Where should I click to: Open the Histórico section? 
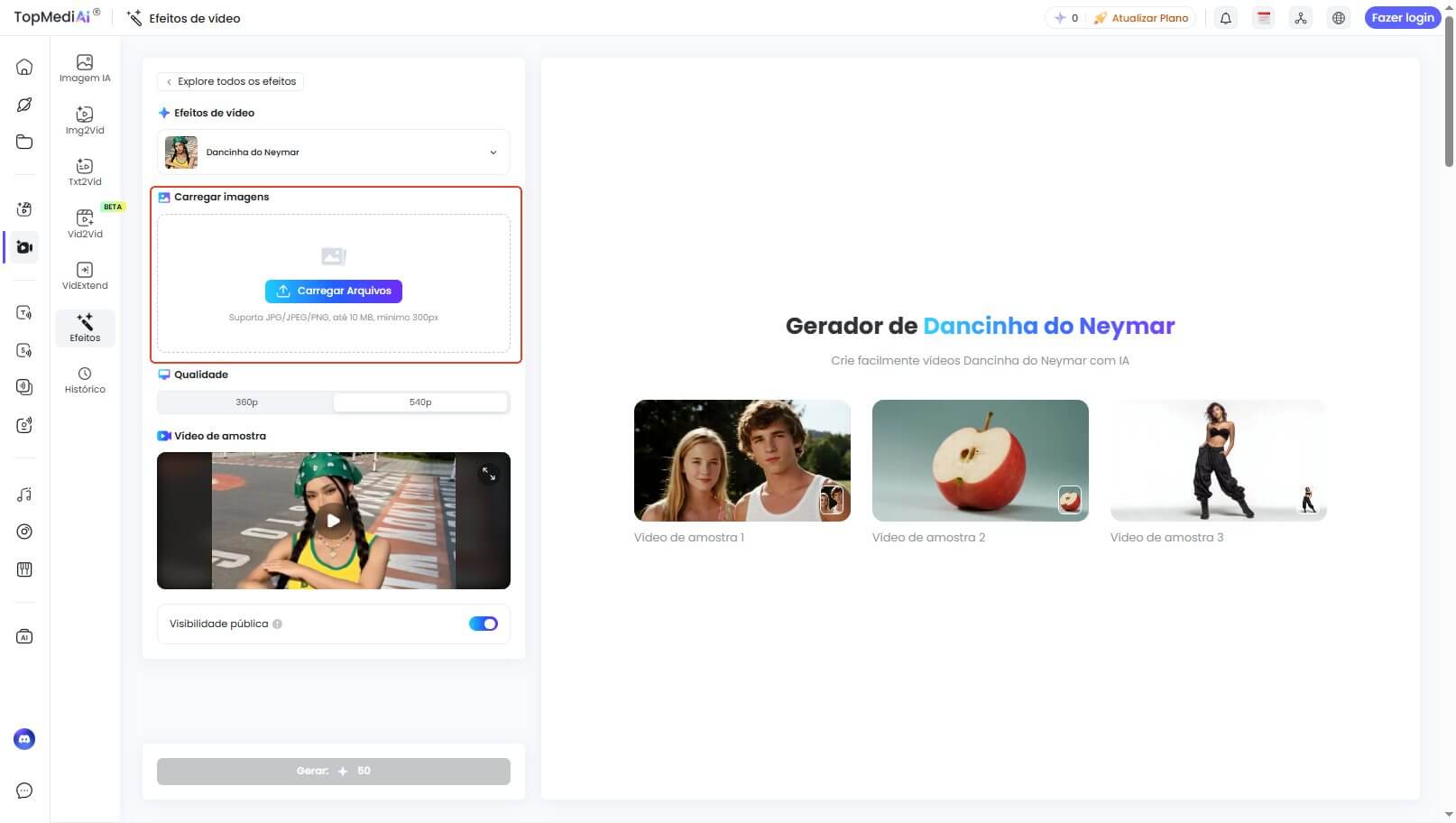[84, 378]
